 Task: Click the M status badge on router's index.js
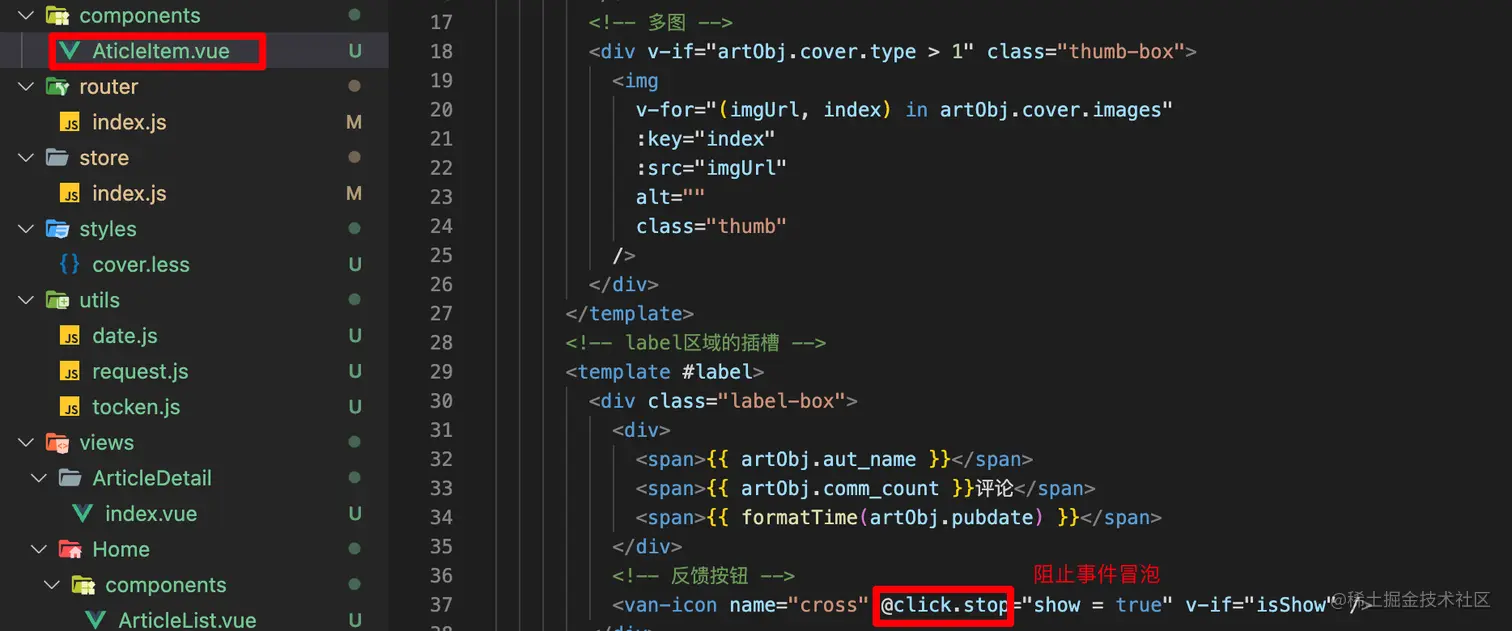[354, 122]
